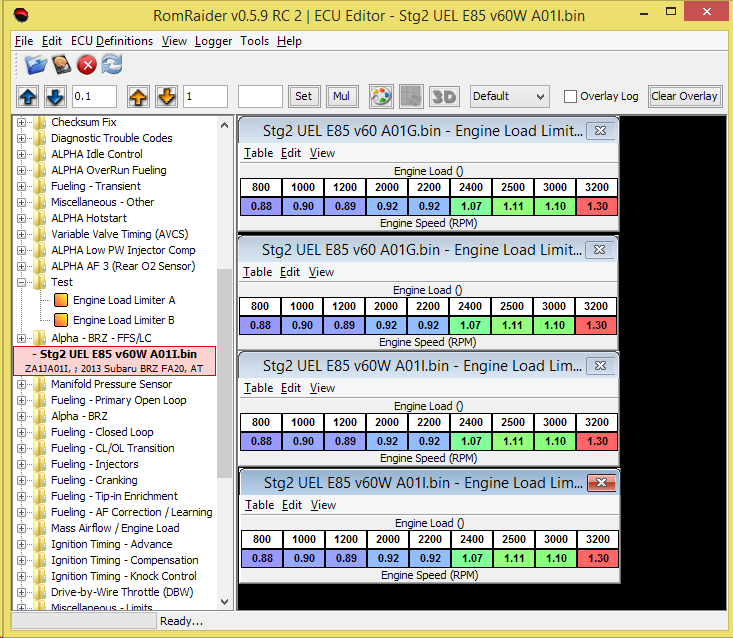Click the fine increment value field showing 0.1
Viewport: 733px width, 638px height.
point(94,96)
